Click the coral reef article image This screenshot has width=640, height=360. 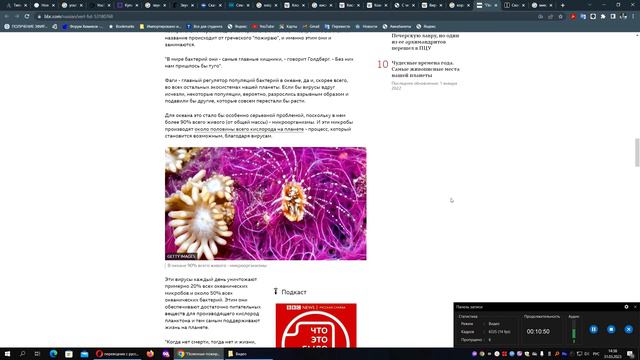tap(266, 203)
